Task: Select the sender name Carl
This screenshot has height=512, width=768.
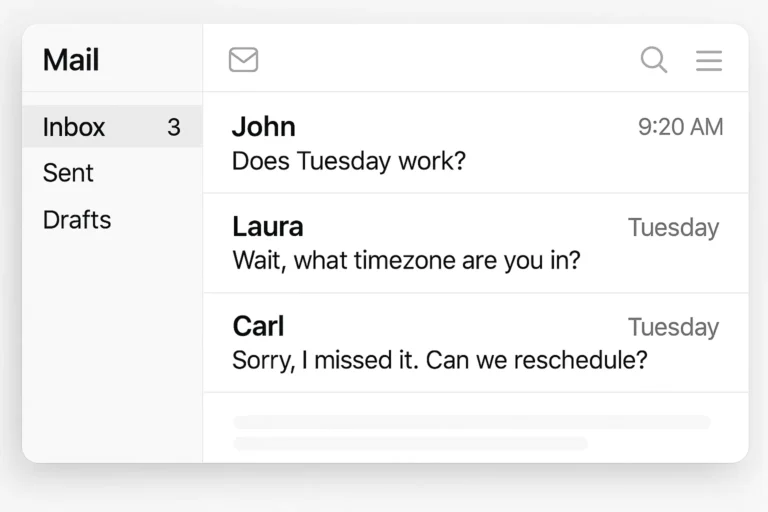Action: [x=258, y=326]
